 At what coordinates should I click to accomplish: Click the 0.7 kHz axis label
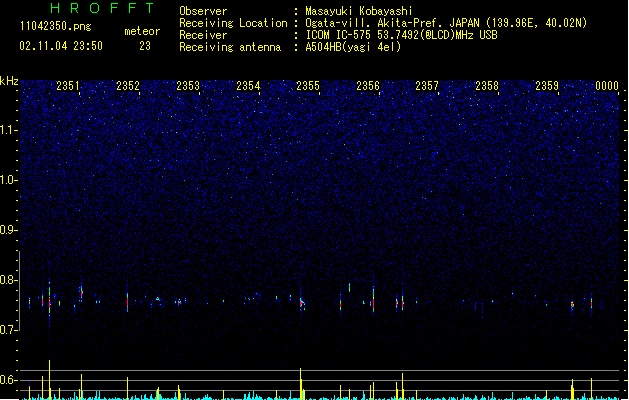[x=8, y=330]
